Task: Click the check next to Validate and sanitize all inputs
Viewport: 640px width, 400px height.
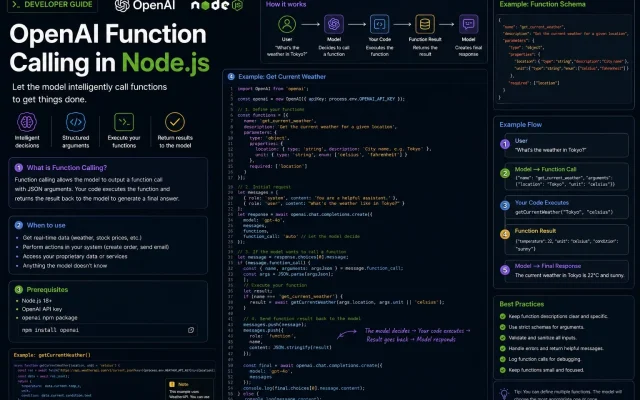Action: [x=503, y=338]
